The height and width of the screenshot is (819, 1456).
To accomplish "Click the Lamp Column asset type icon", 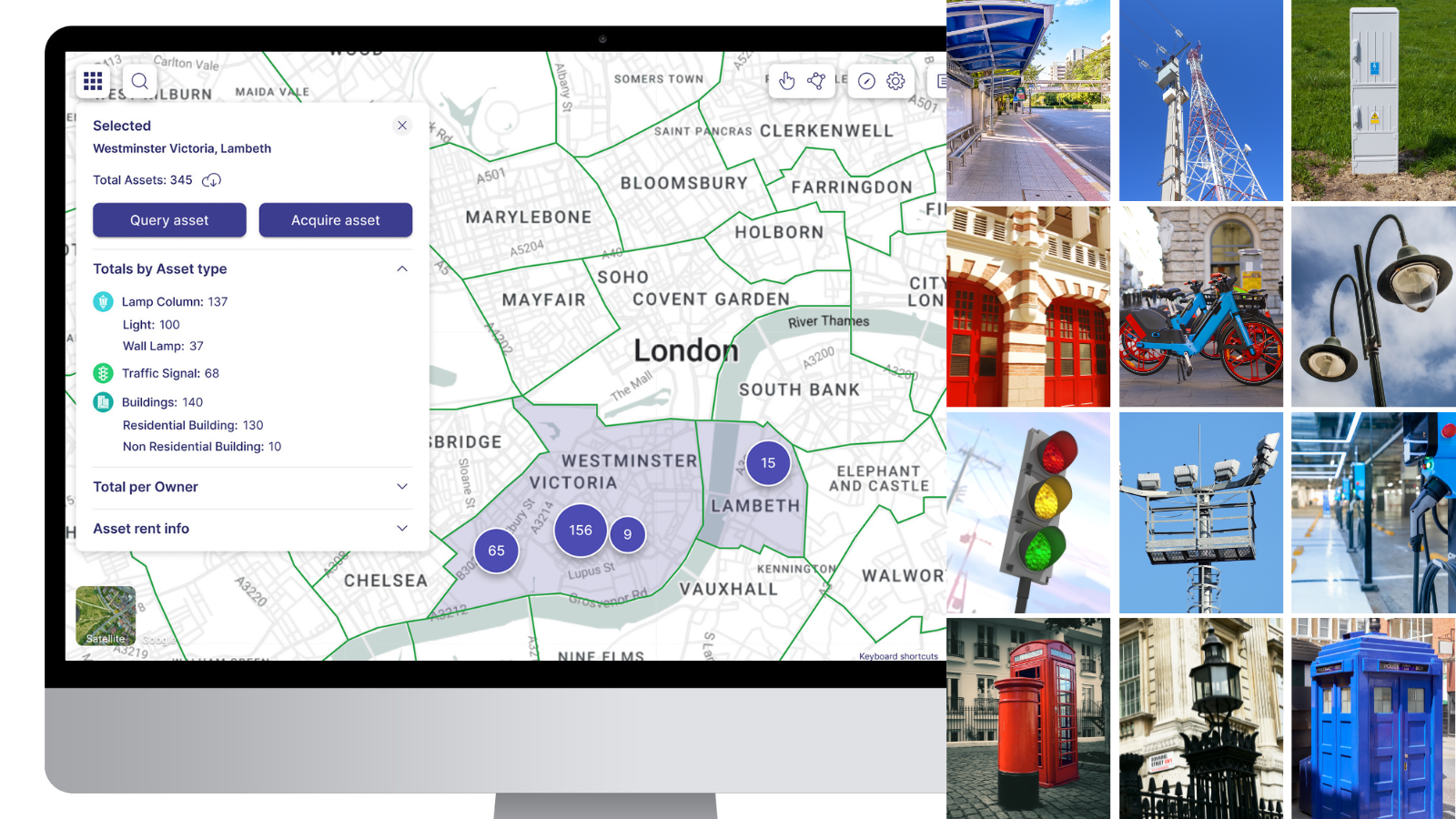I will tap(103, 300).
